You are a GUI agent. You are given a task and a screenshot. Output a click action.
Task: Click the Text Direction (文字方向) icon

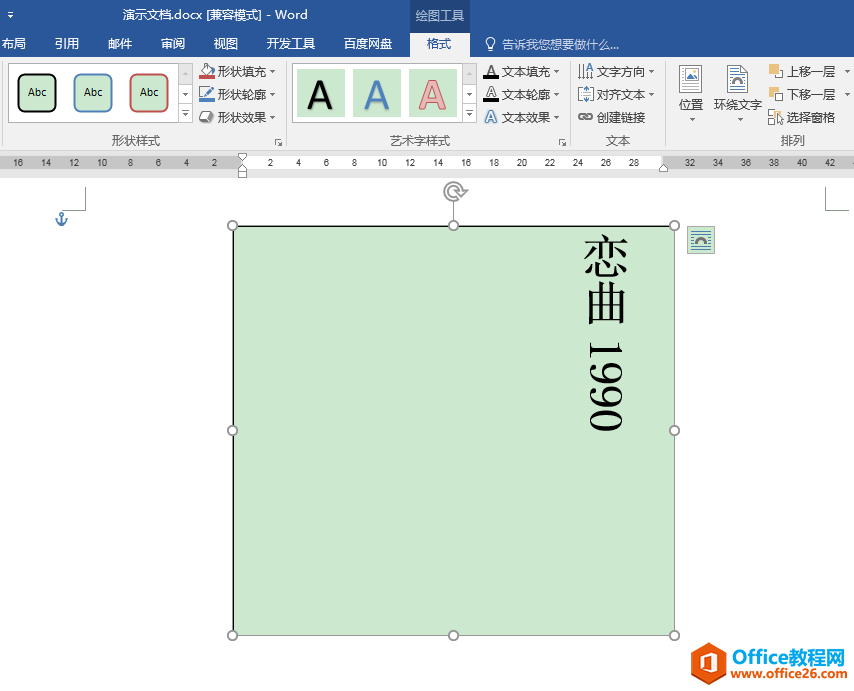(585, 71)
